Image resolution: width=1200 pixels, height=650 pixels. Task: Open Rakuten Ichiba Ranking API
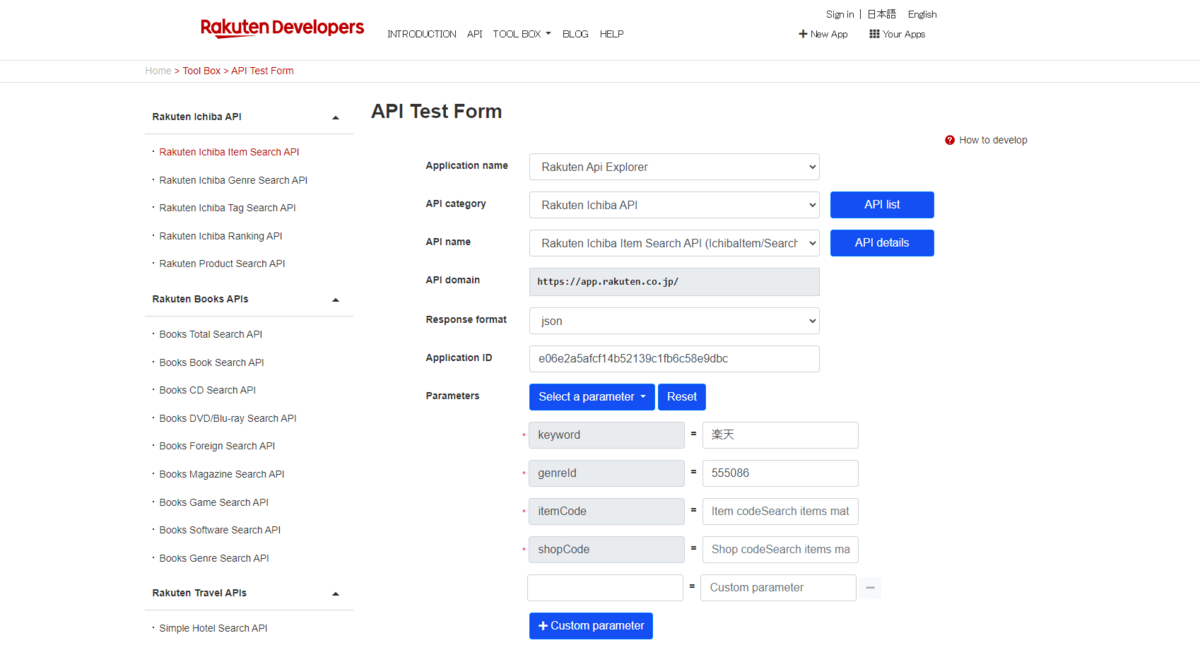pos(221,236)
